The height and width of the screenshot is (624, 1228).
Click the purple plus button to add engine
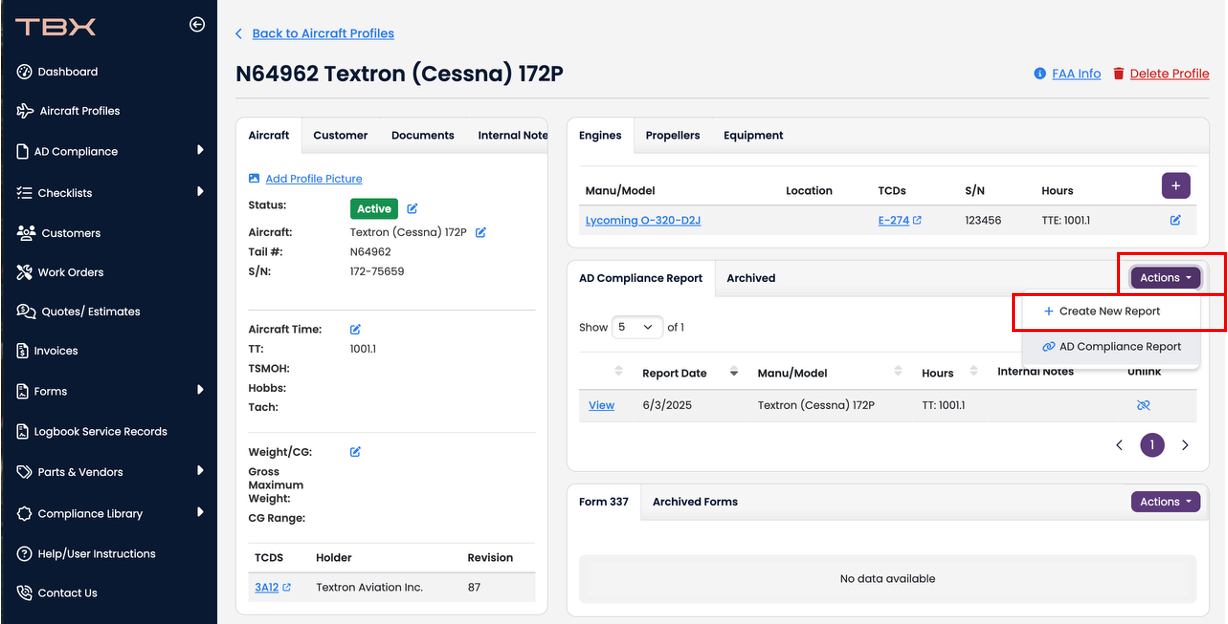[x=1175, y=185]
